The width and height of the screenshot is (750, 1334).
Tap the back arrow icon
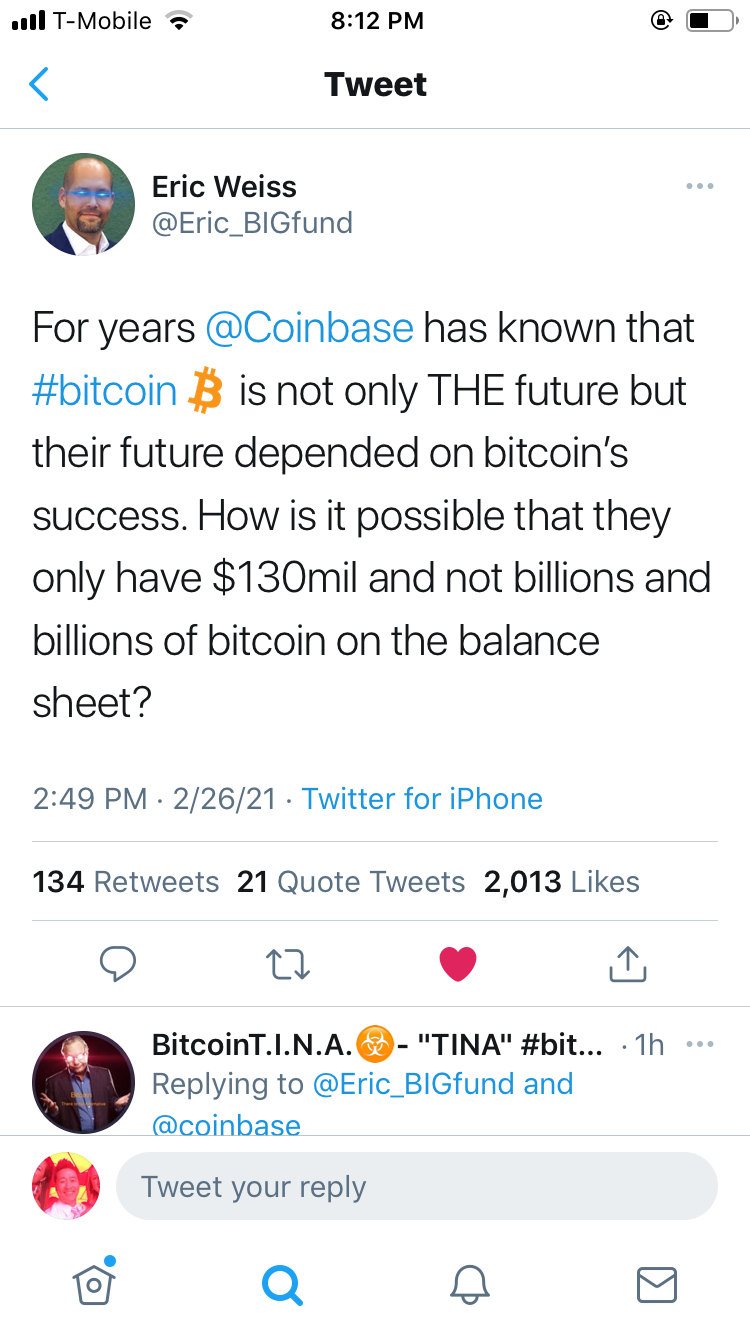[39, 85]
